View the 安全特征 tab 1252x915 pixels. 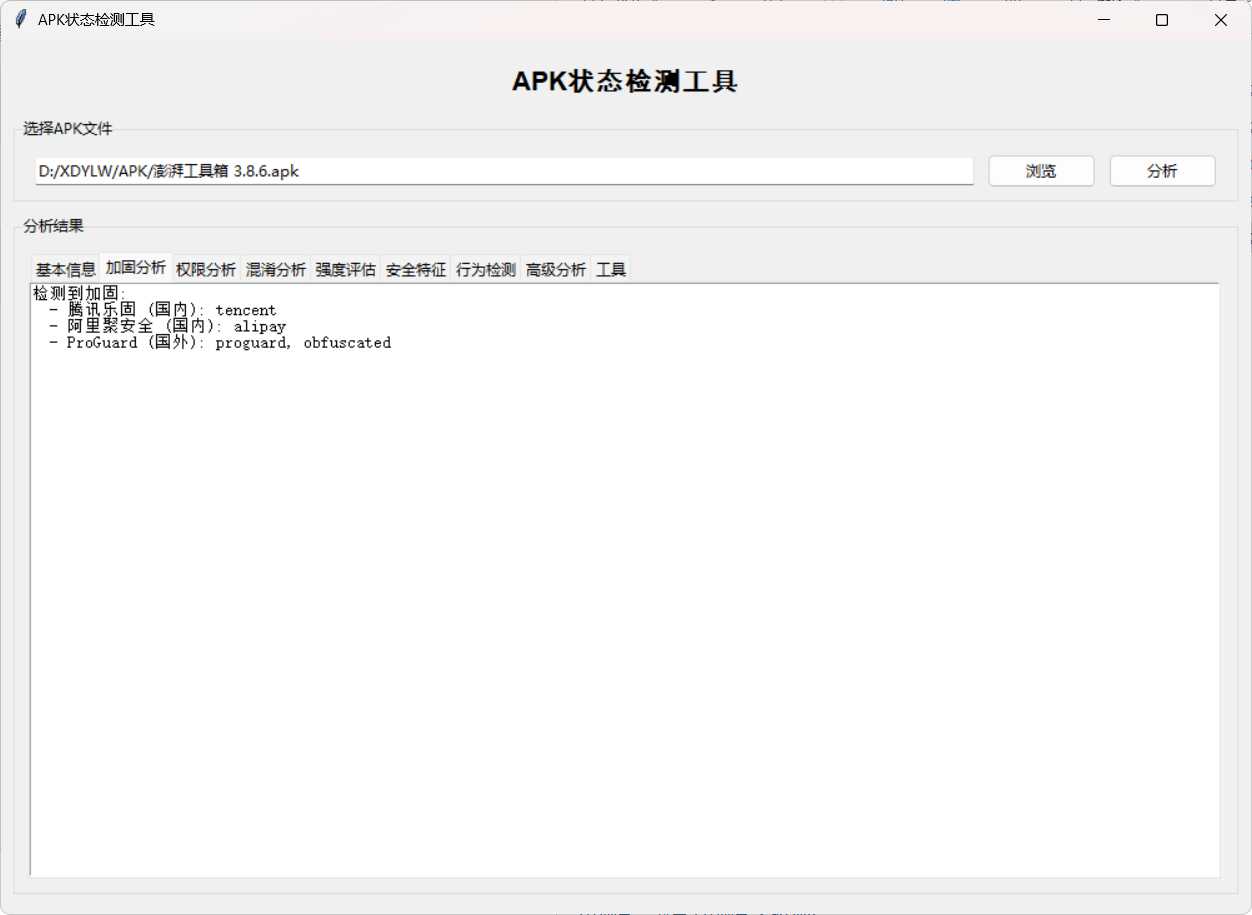[415, 268]
